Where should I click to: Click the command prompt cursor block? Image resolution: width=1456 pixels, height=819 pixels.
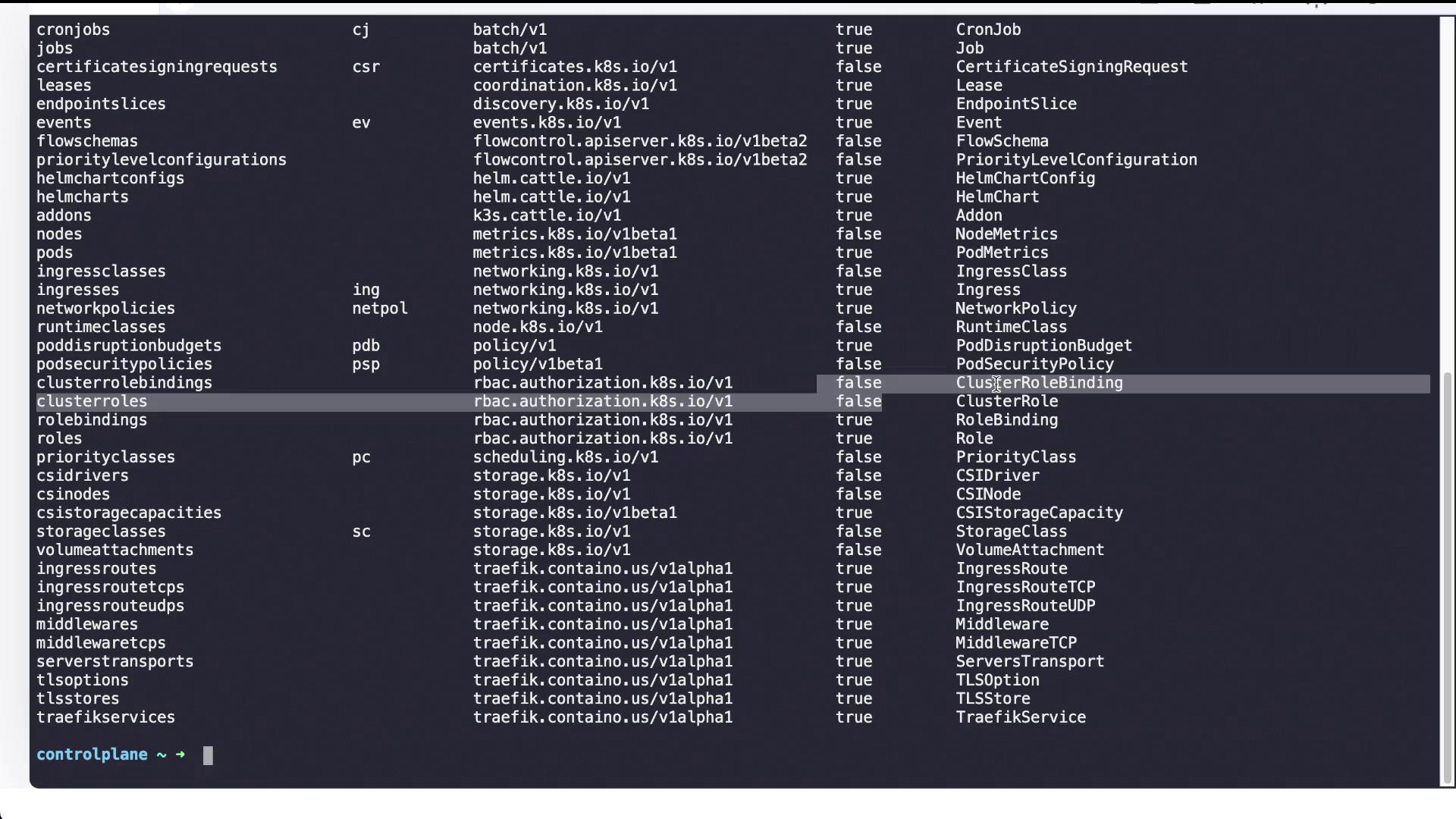(x=208, y=755)
